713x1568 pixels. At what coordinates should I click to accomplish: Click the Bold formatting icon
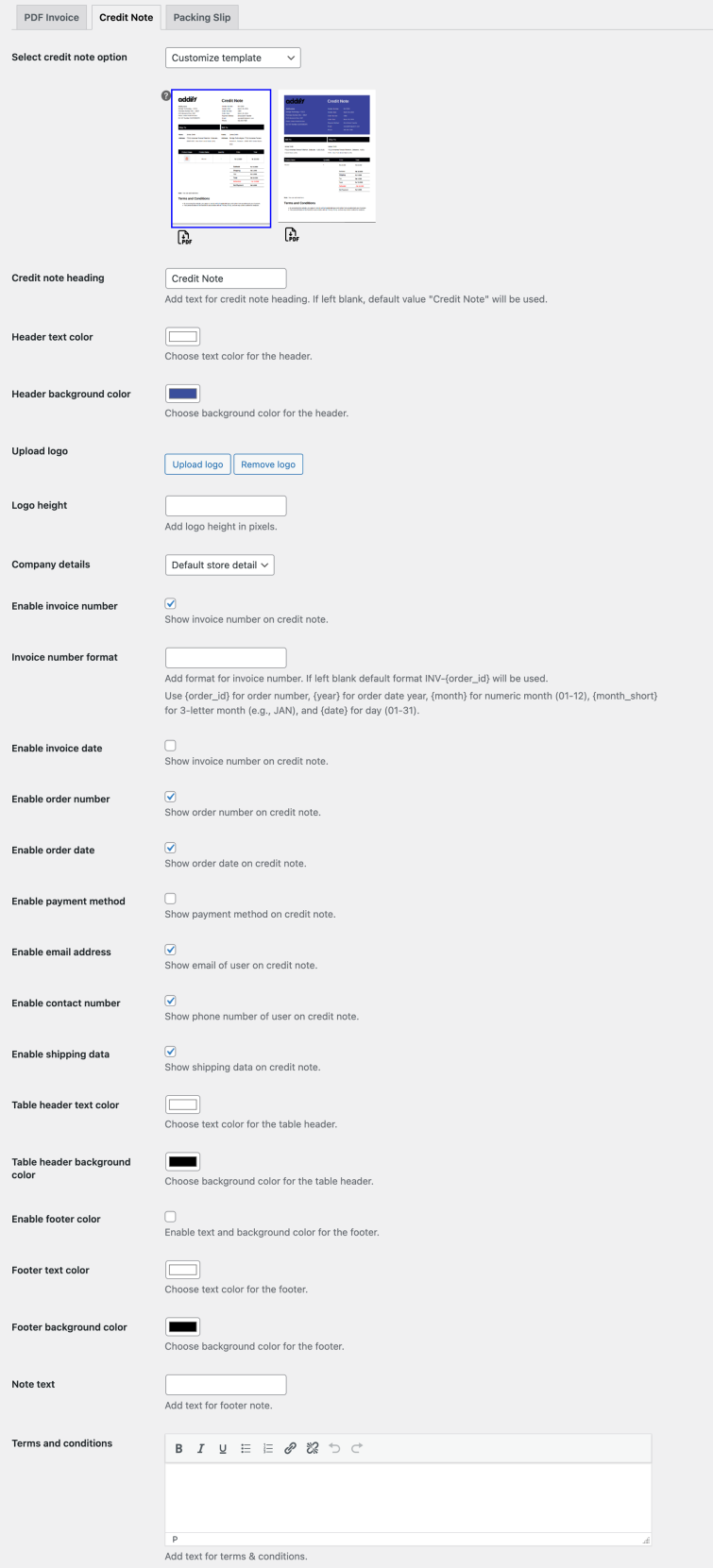pos(179,1449)
